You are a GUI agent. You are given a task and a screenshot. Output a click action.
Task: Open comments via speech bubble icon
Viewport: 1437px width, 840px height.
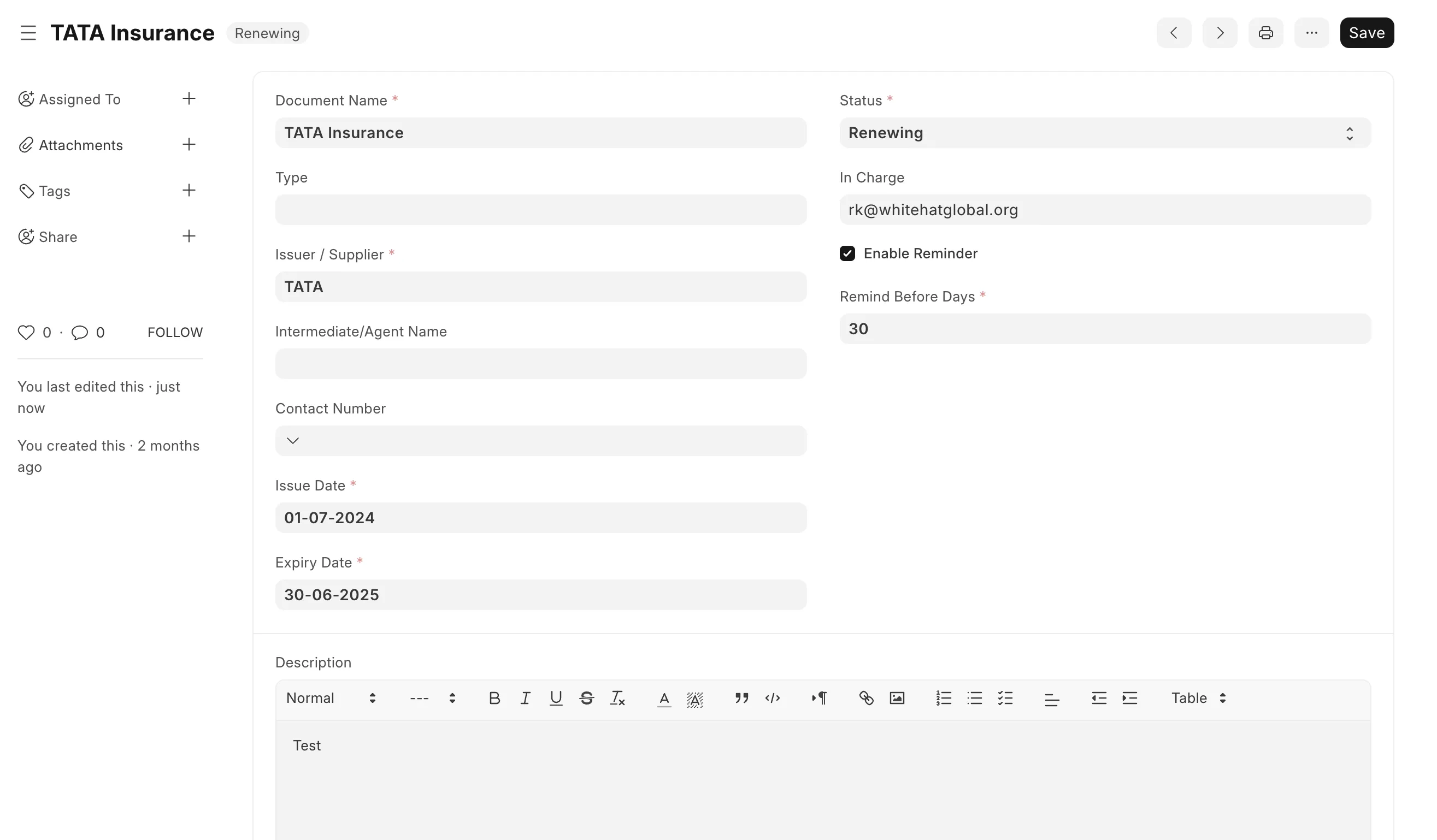[x=79, y=332]
